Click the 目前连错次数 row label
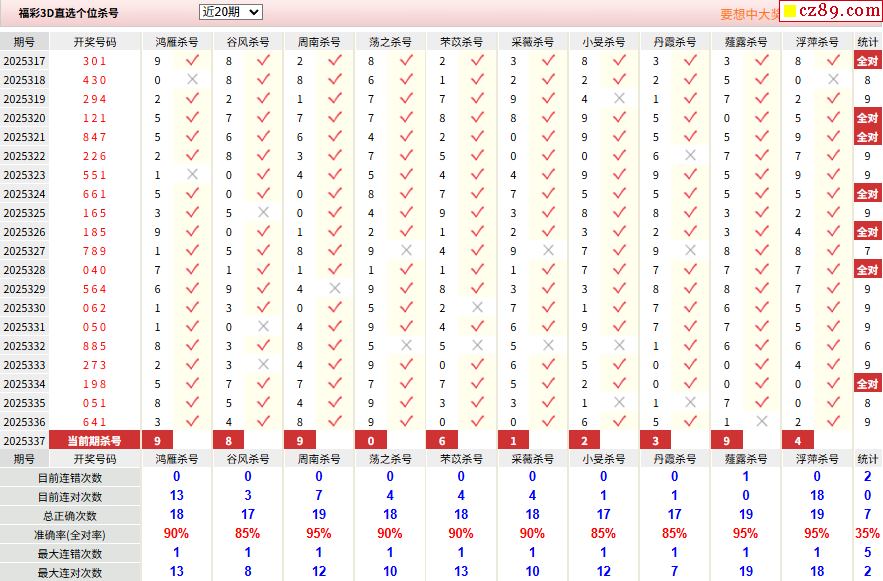 click(x=70, y=478)
